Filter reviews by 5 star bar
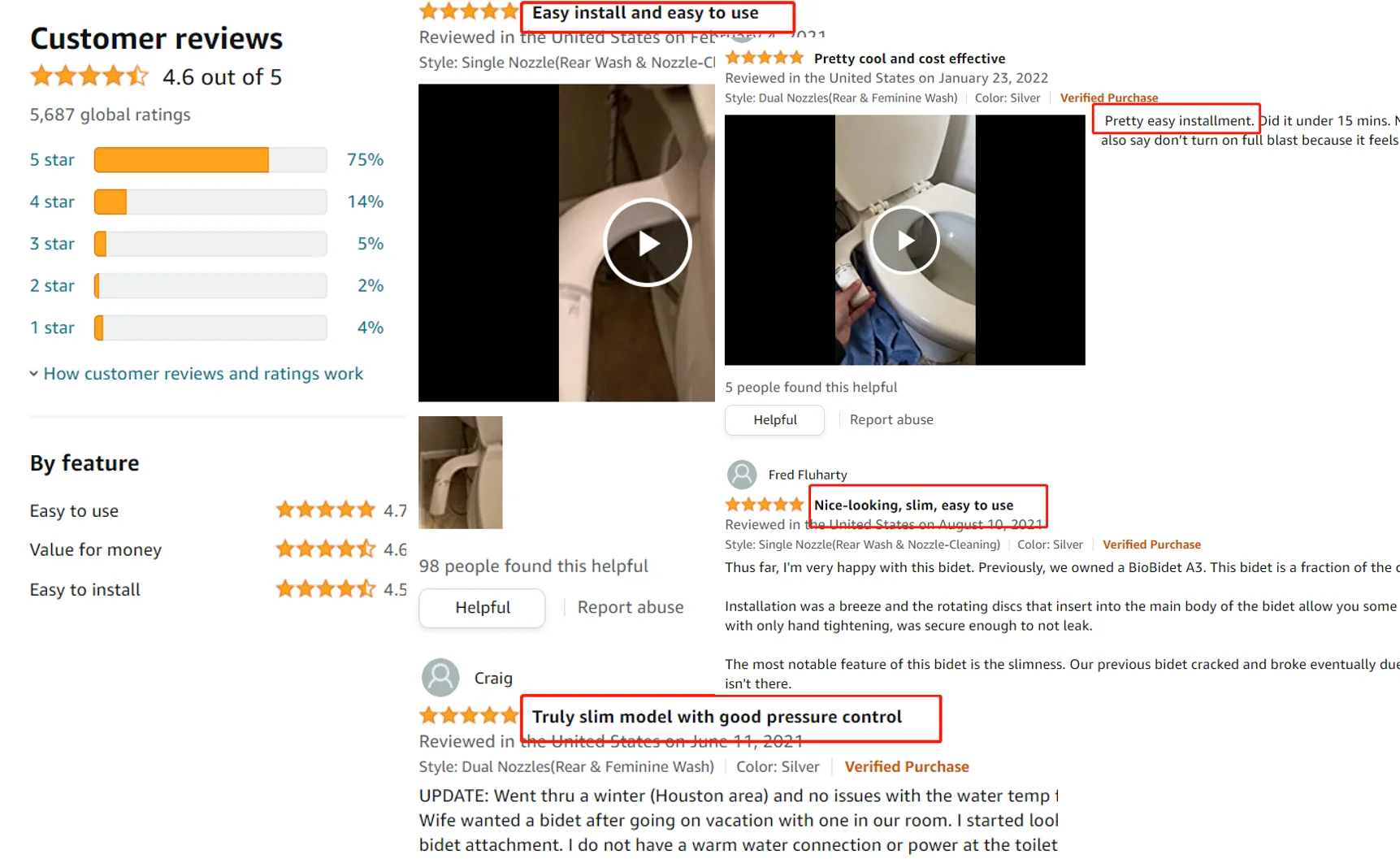The width and height of the screenshot is (1400, 859). (x=210, y=160)
